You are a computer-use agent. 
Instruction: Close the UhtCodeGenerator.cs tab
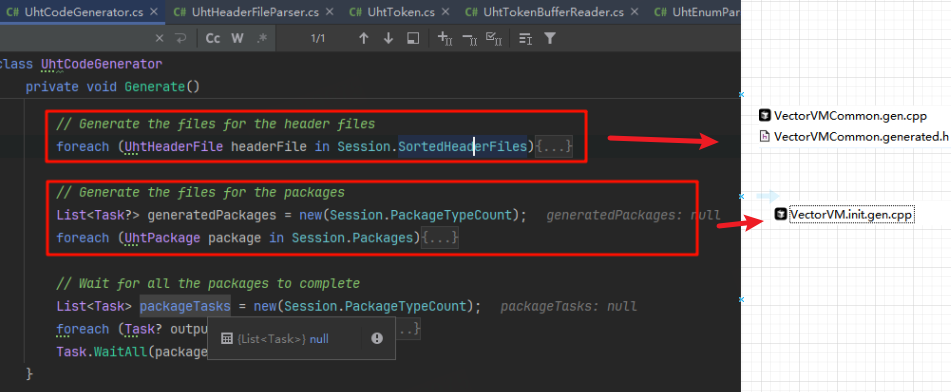coord(153,12)
